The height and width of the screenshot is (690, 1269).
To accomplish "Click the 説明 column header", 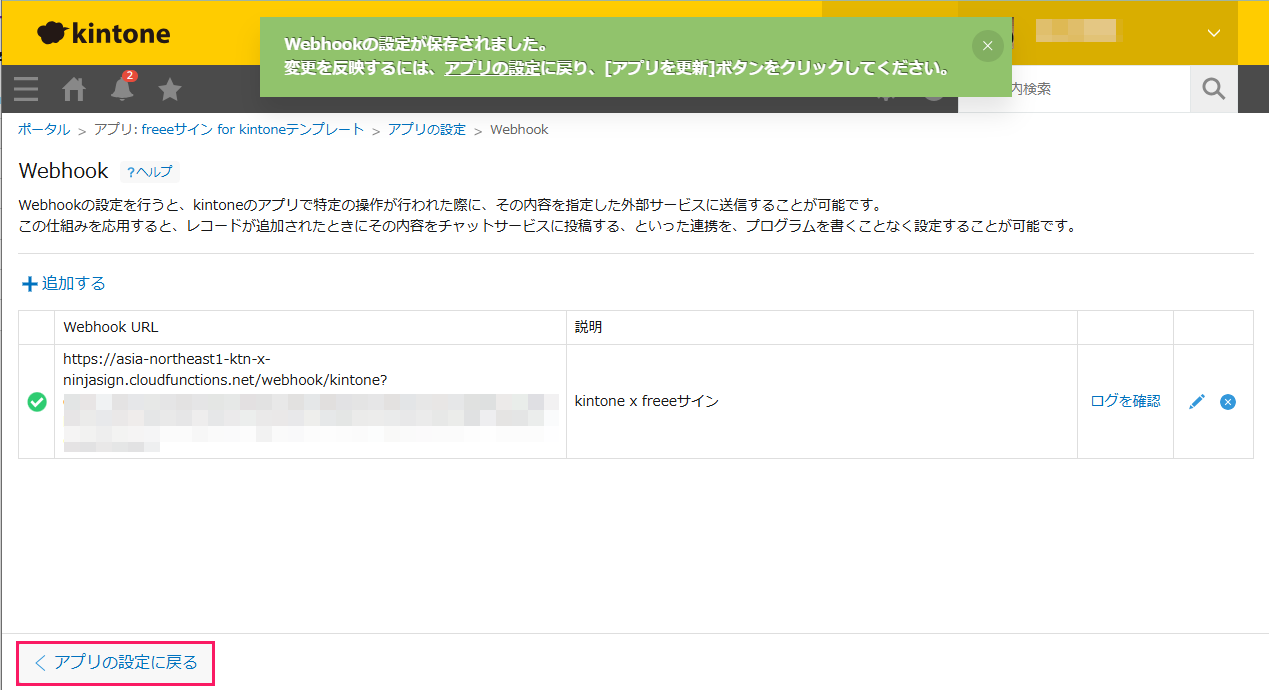I will [822, 327].
